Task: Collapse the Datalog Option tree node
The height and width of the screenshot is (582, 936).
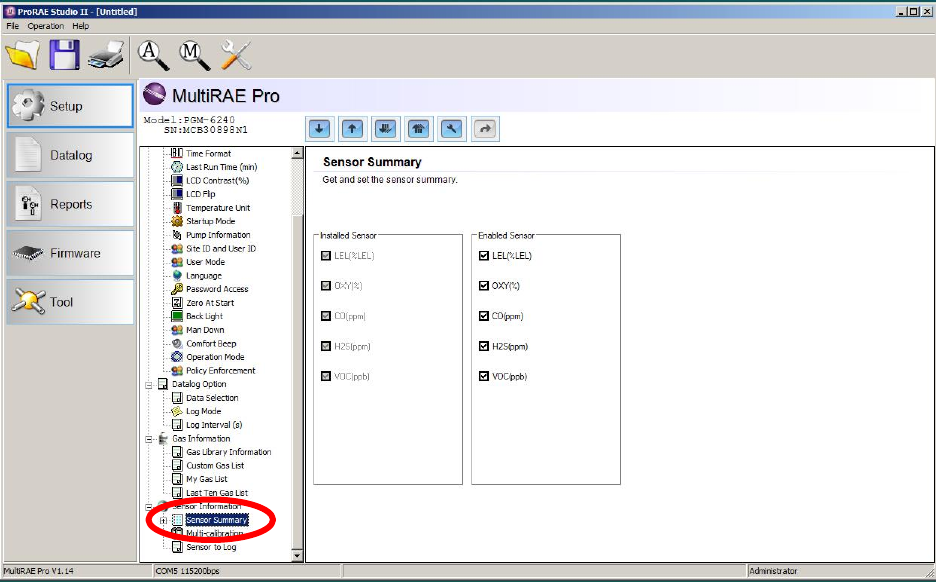Action: click(149, 385)
